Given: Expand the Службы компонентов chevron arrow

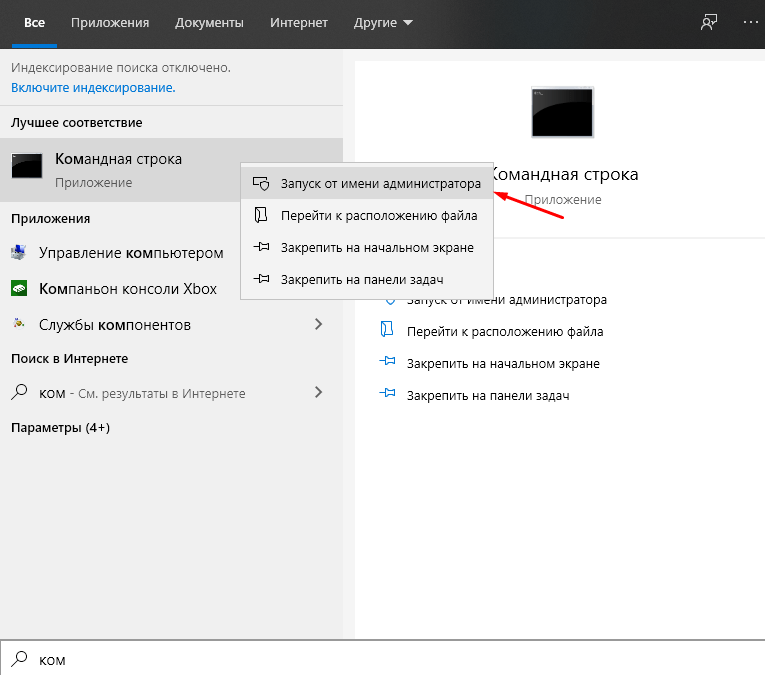Looking at the screenshot, I should [x=319, y=324].
